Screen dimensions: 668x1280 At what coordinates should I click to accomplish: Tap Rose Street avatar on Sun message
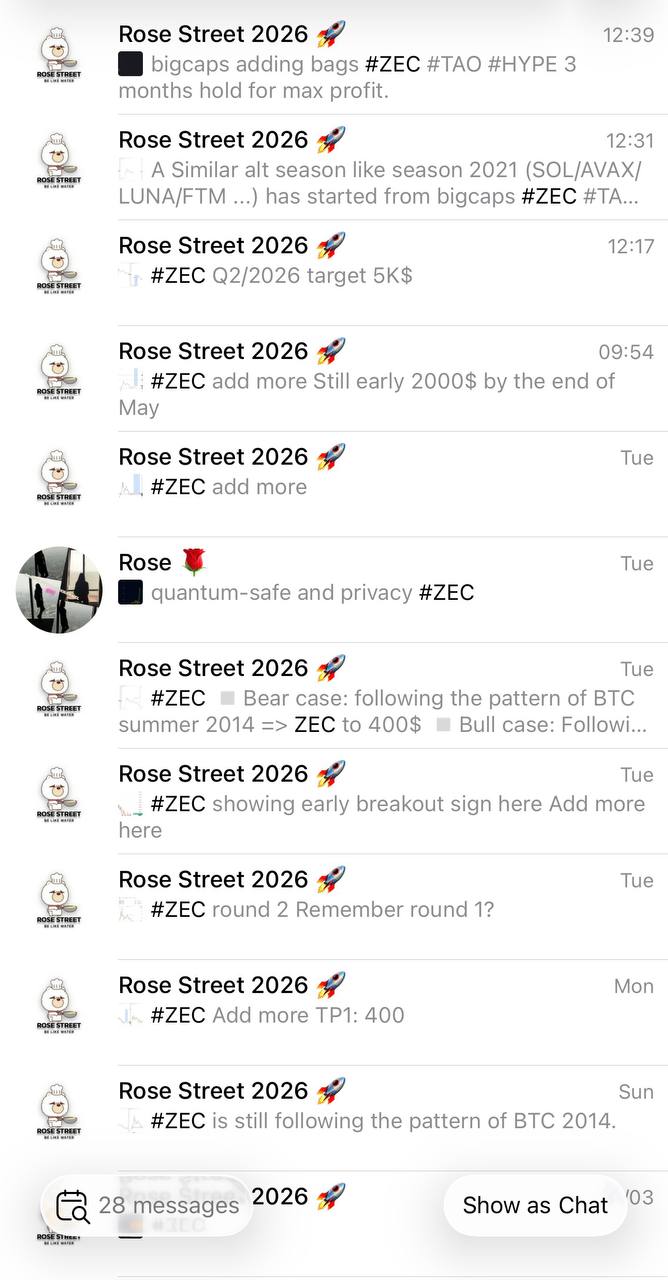click(59, 1118)
